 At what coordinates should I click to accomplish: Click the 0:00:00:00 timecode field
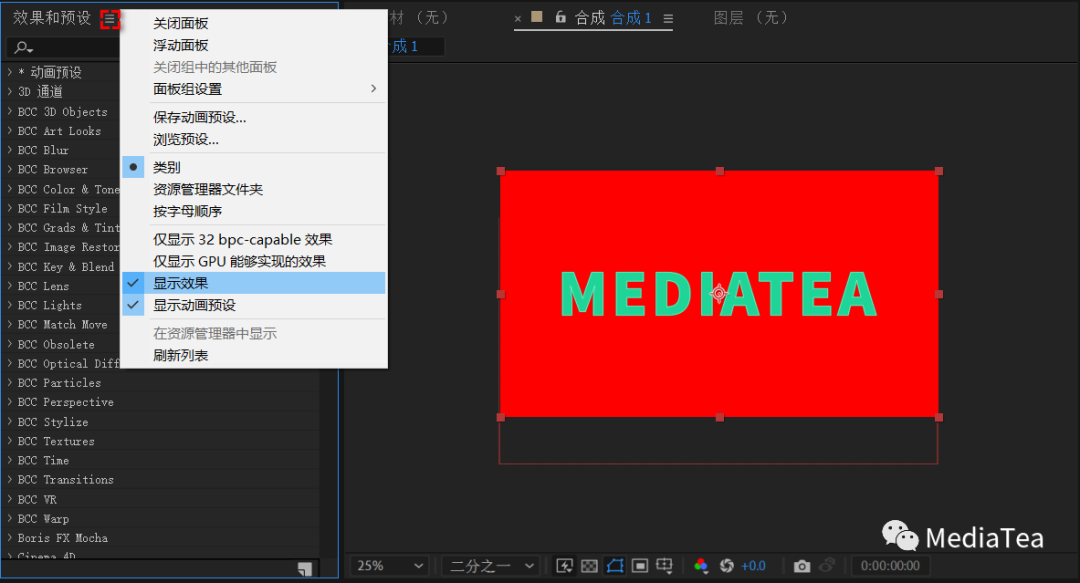[890, 566]
